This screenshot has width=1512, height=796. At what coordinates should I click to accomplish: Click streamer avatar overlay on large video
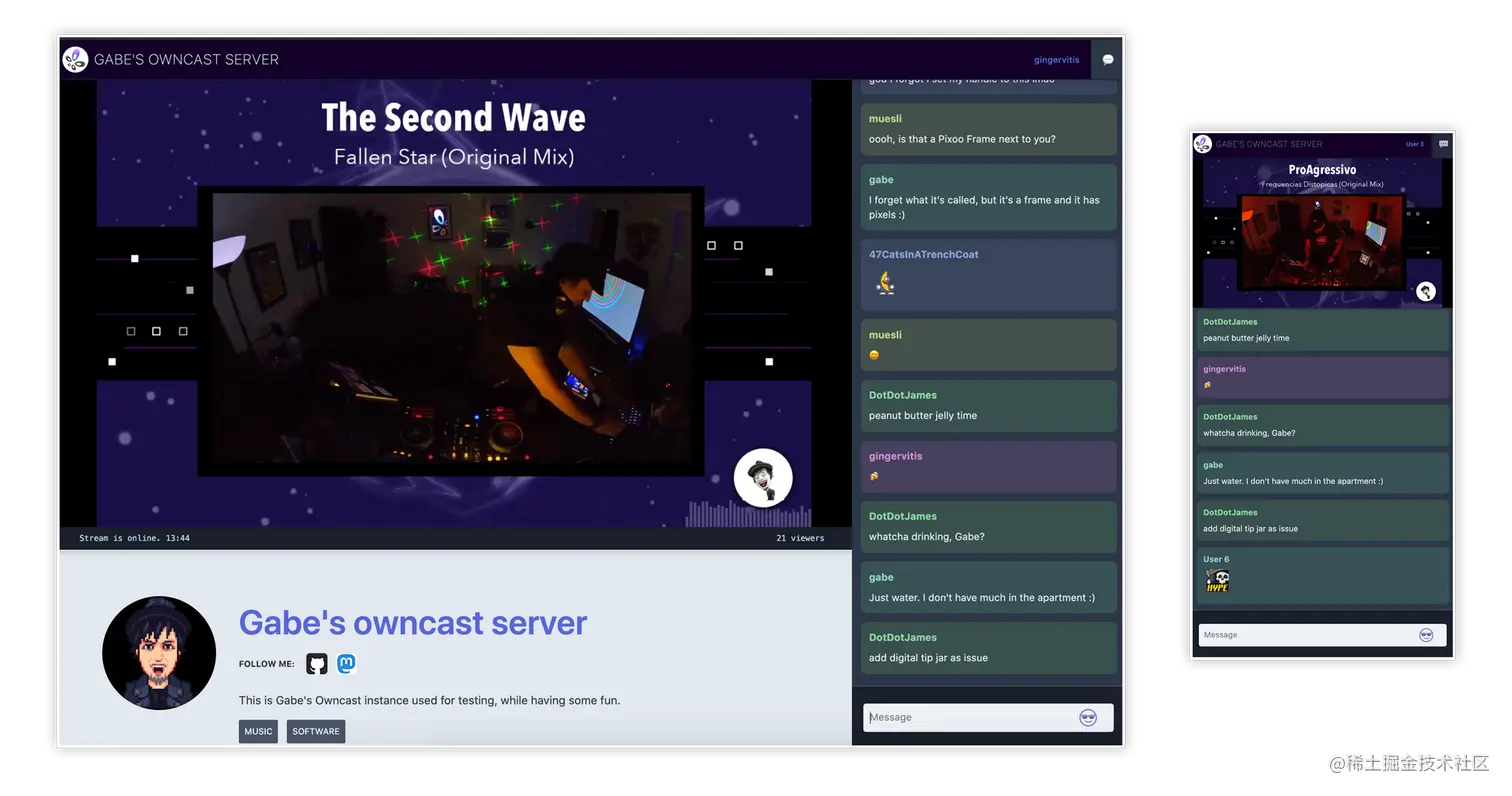pos(763,478)
